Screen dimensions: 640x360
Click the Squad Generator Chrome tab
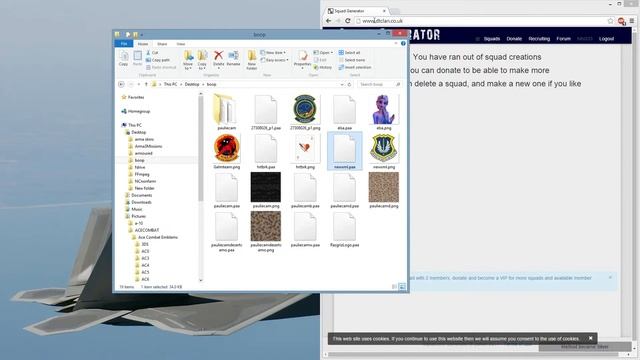pyautogui.click(x=356, y=11)
